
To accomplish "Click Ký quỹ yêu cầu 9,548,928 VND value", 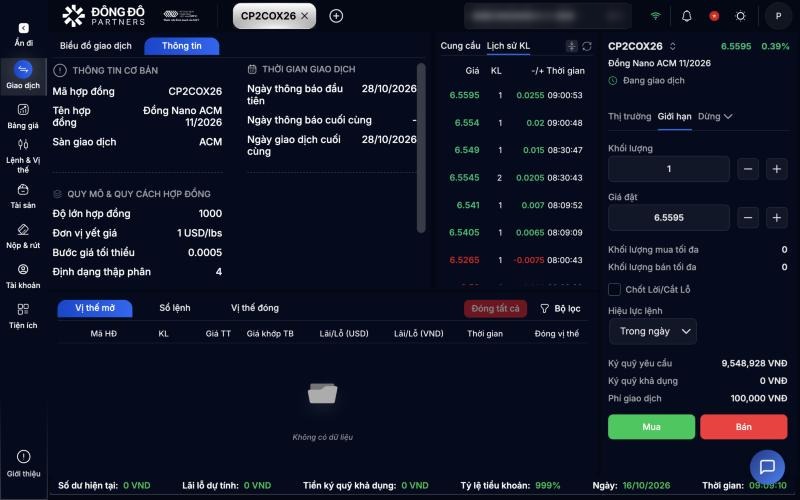I will pos(754,363).
